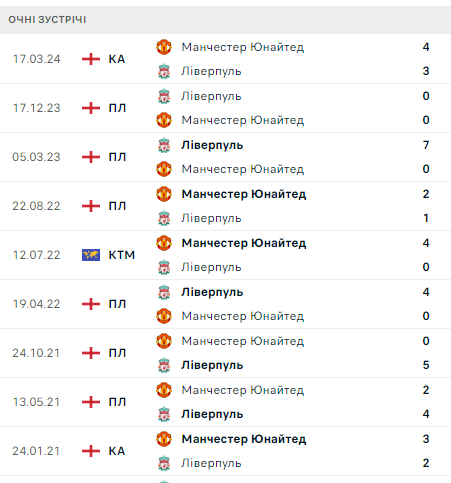Click Liverpool crest in 17.03.24 match
The height and width of the screenshot is (483, 451).
point(164,71)
